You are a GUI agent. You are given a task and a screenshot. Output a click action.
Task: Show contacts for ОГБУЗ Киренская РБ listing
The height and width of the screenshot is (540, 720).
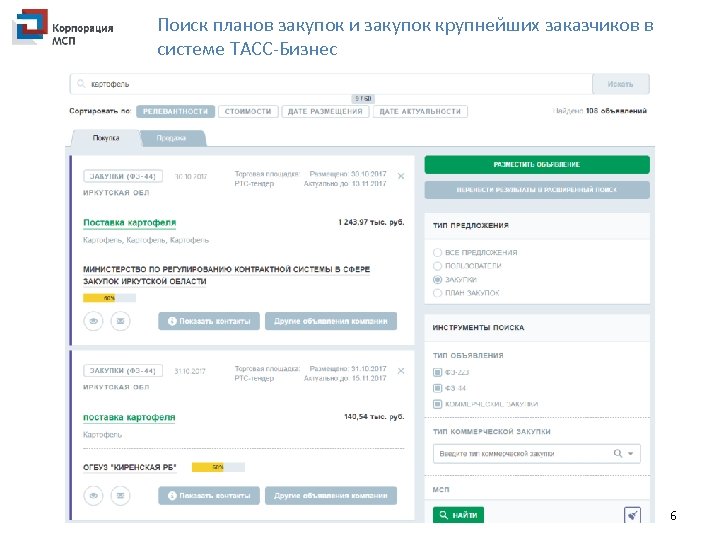pyautogui.click(x=209, y=495)
